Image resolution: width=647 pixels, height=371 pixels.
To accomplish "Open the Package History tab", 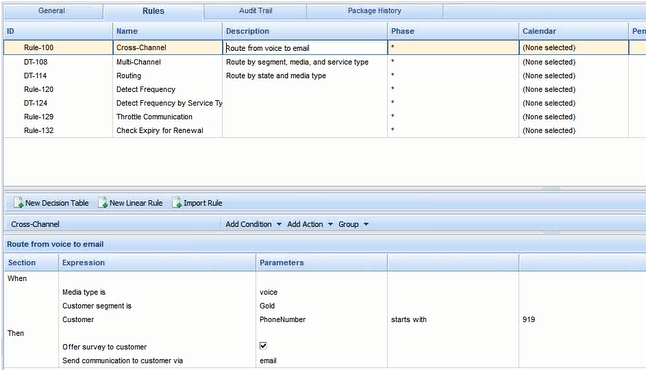I will click(374, 11).
